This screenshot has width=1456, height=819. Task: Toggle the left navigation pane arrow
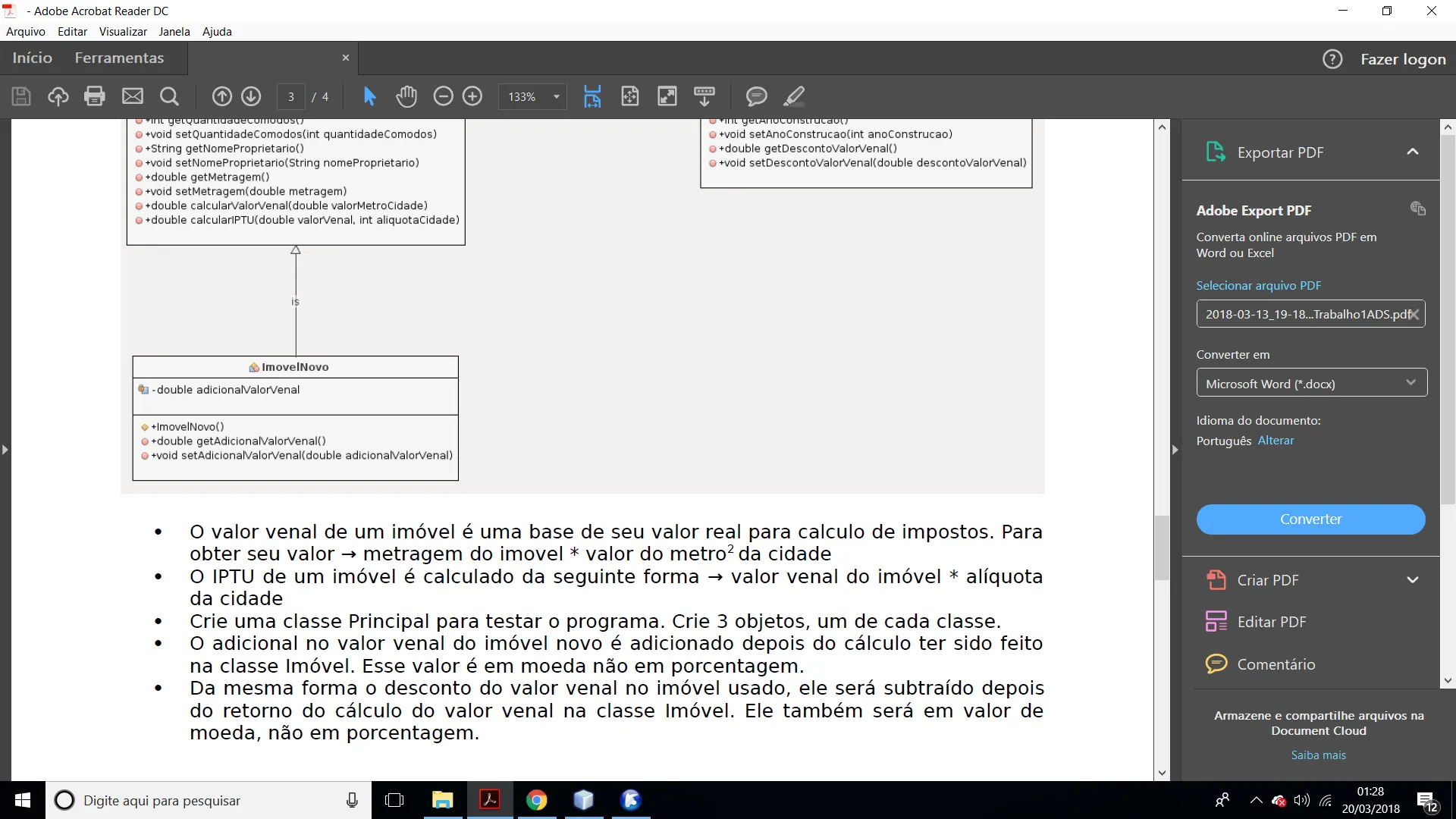pyautogui.click(x=5, y=450)
